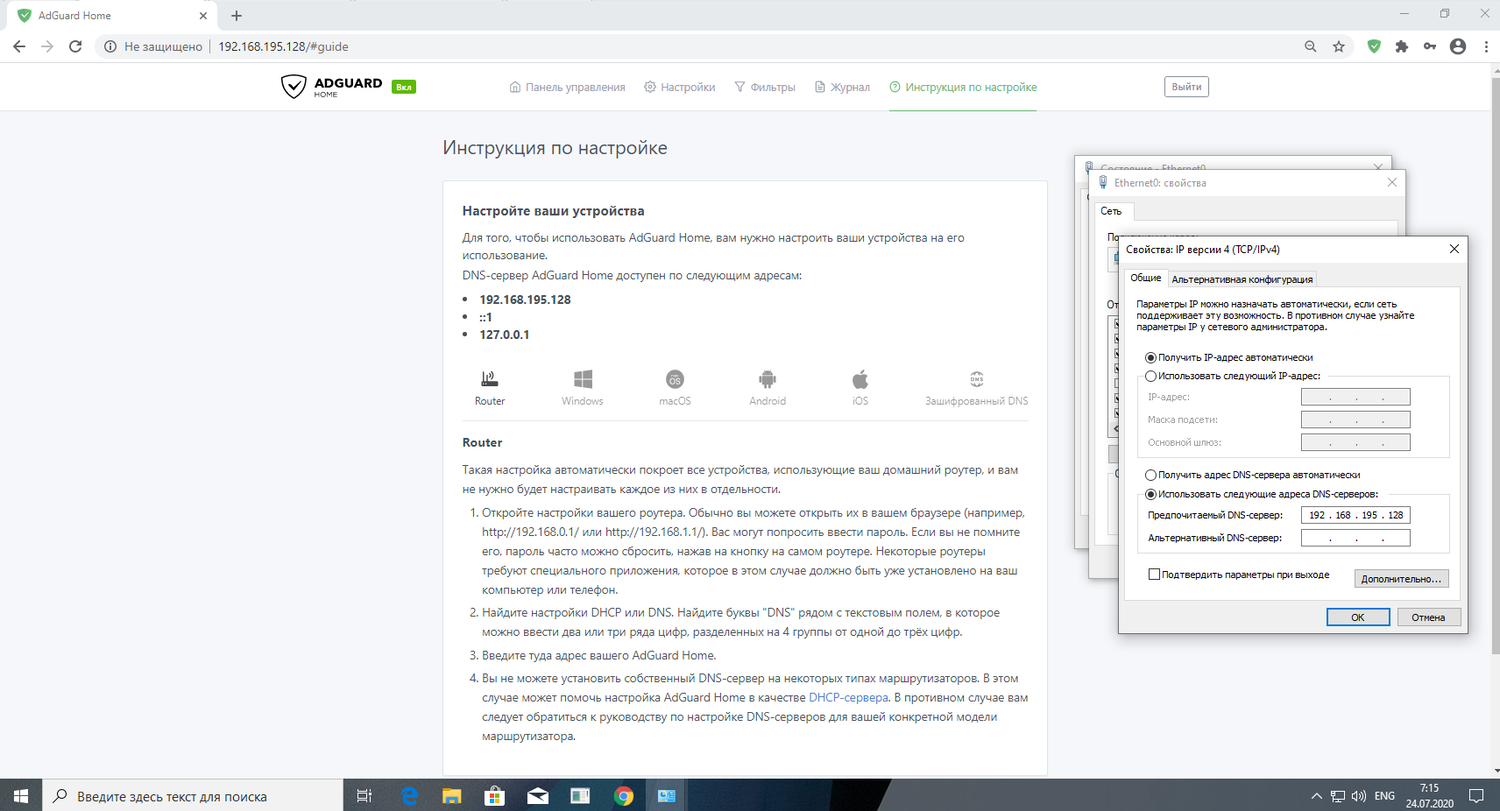Select "Использовать следующие адреса DNS-серверов" radio button

point(1151,494)
